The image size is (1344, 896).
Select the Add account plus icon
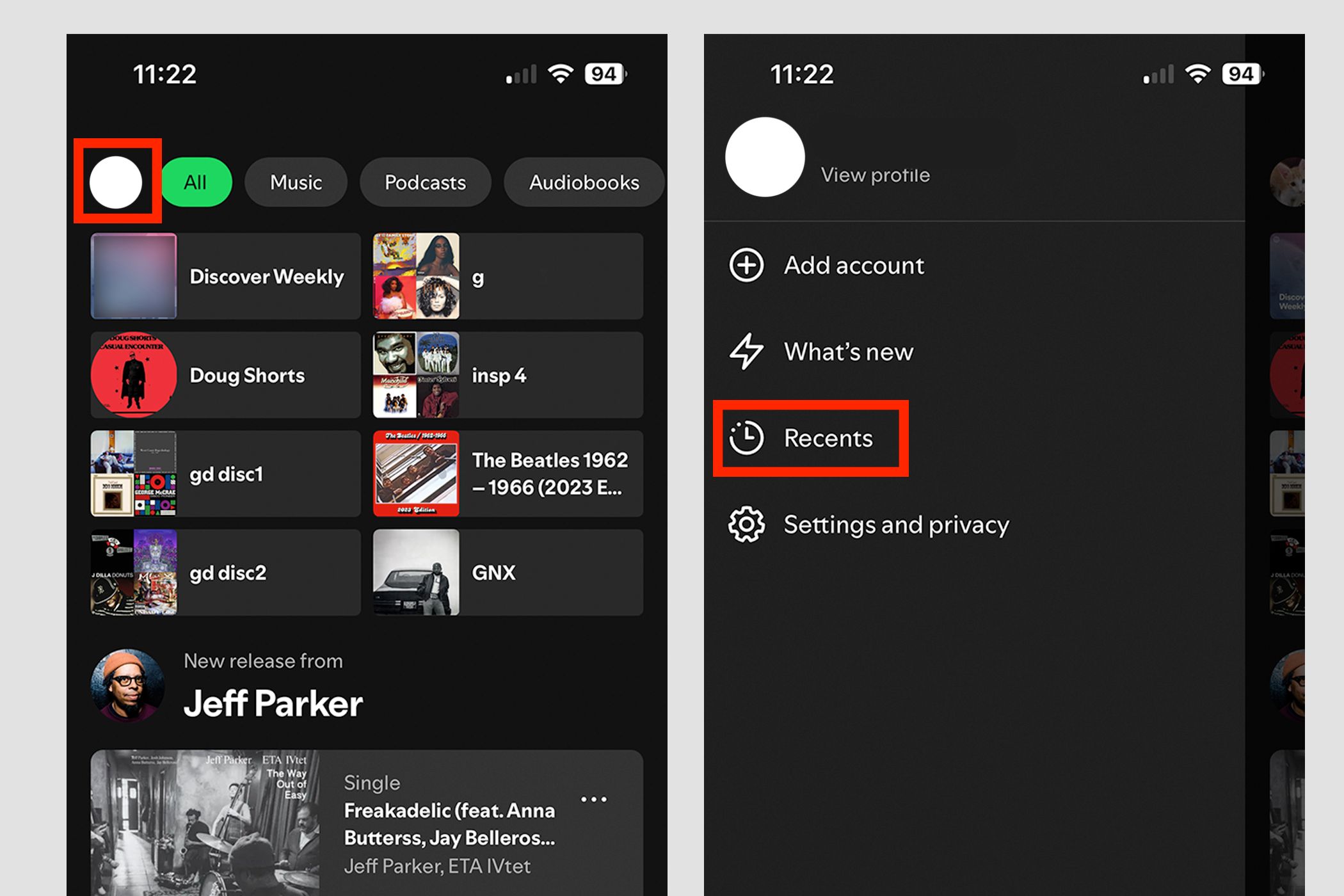tap(746, 265)
